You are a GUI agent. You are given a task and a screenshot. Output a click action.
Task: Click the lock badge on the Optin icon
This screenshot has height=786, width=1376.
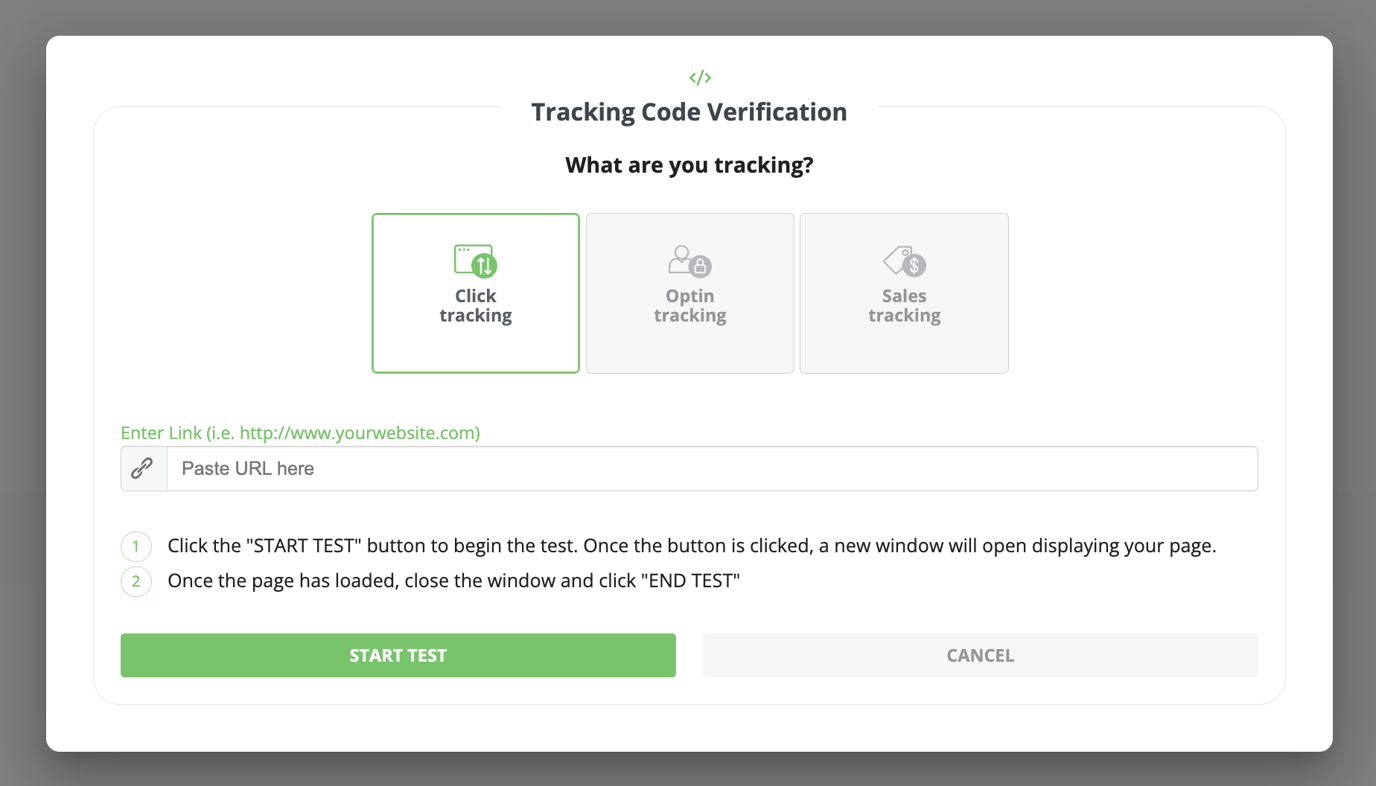(x=700, y=268)
